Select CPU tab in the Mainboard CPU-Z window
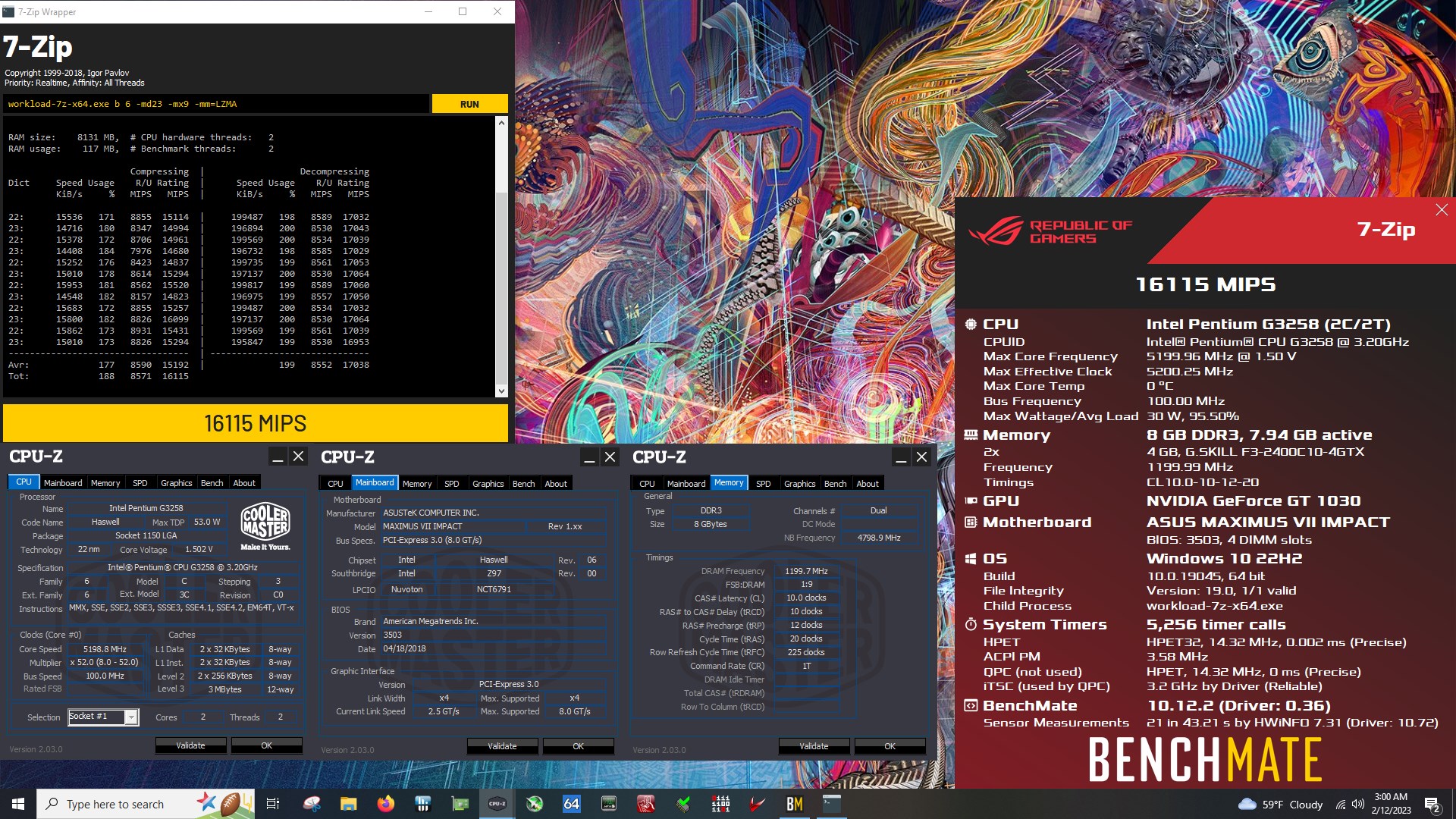This screenshot has width=1456, height=819. [335, 483]
